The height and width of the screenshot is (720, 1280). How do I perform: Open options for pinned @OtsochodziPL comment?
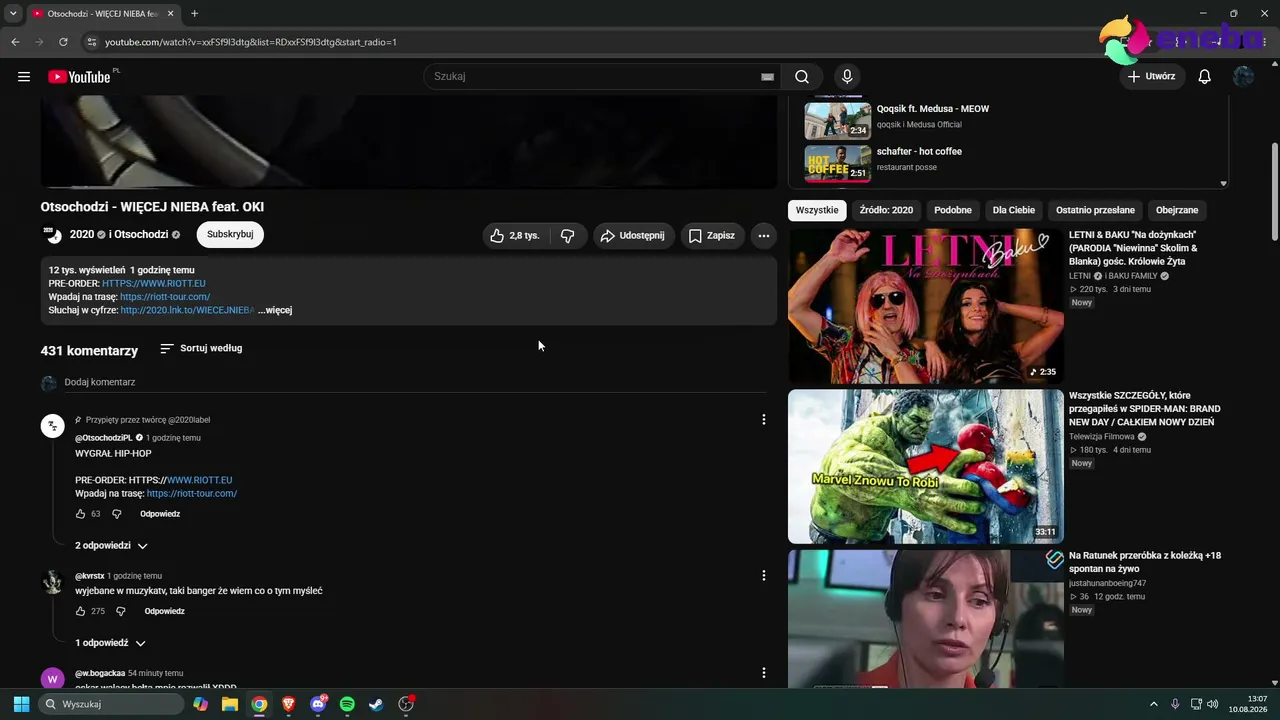(x=764, y=420)
